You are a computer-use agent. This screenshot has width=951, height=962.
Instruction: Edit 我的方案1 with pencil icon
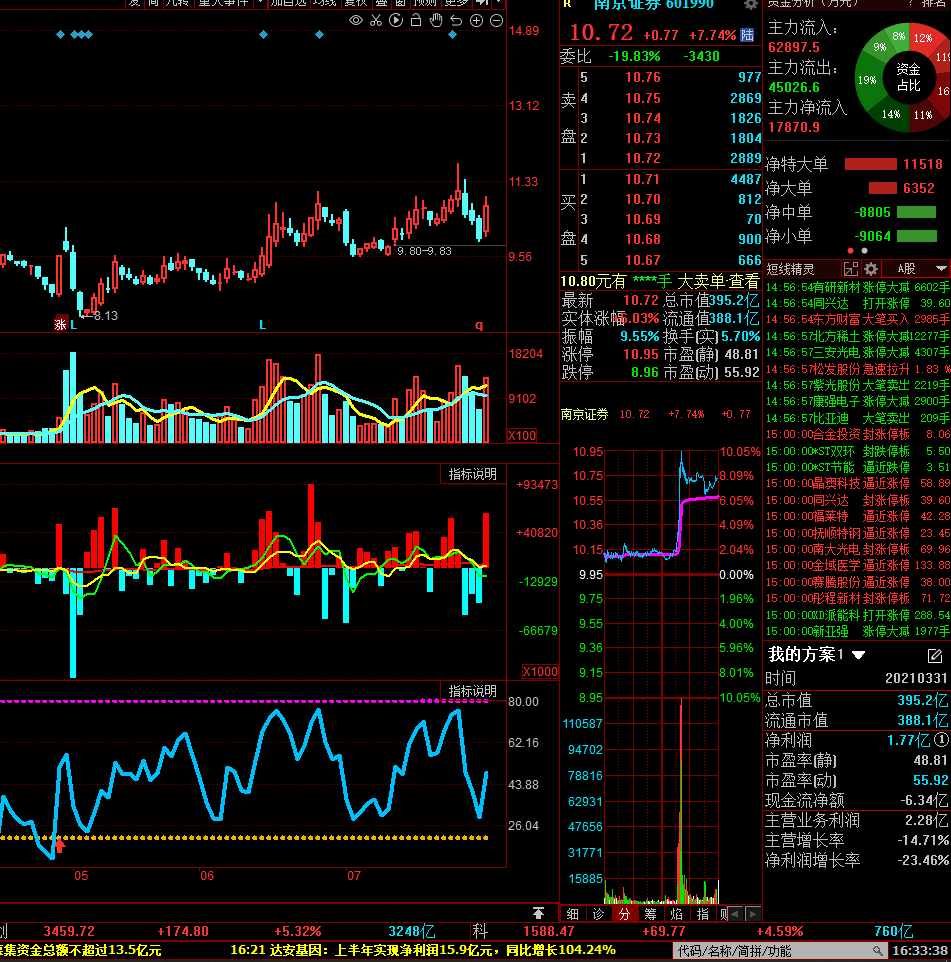click(934, 656)
